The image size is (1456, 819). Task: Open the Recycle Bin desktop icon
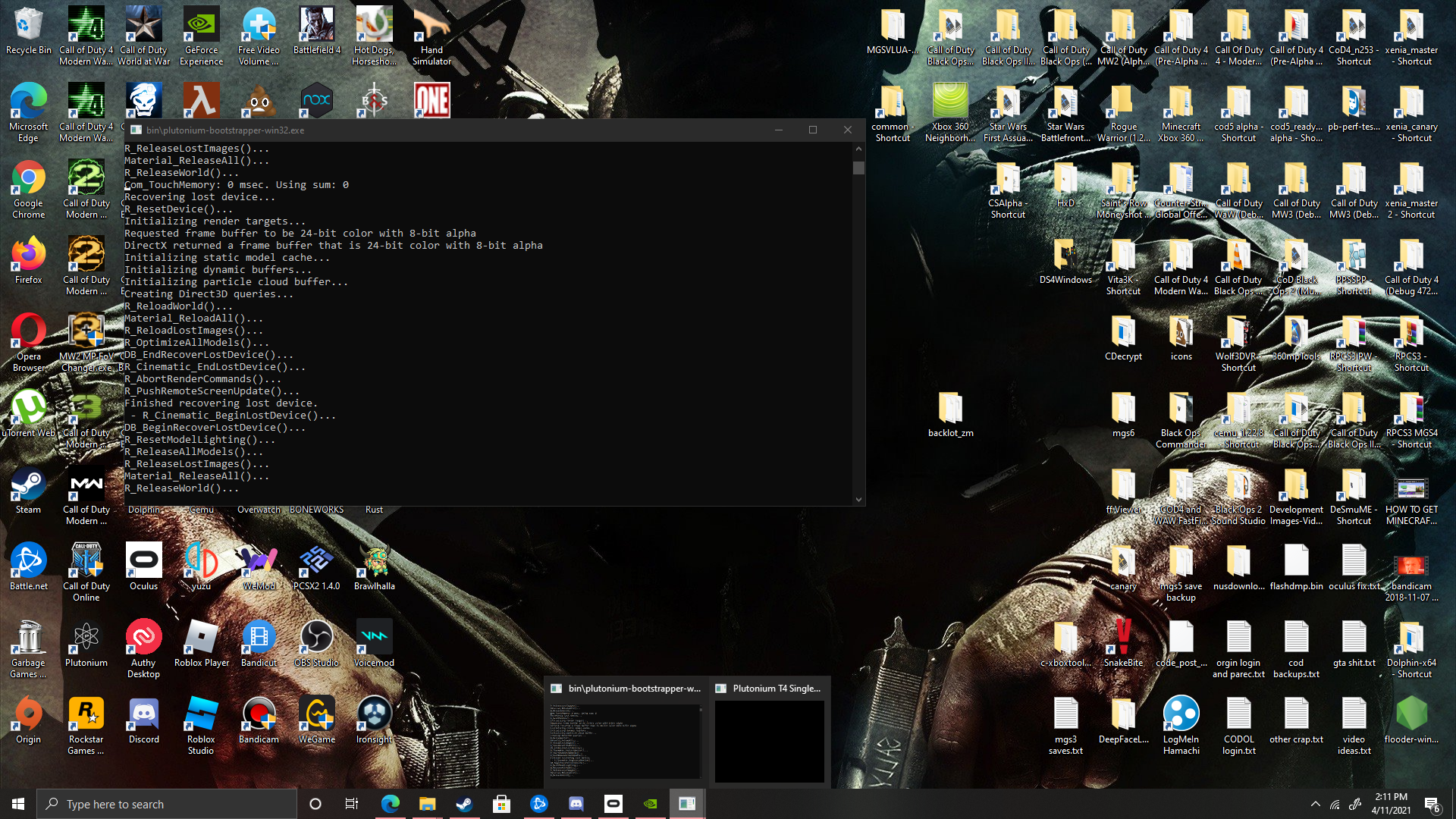pyautogui.click(x=28, y=32)
